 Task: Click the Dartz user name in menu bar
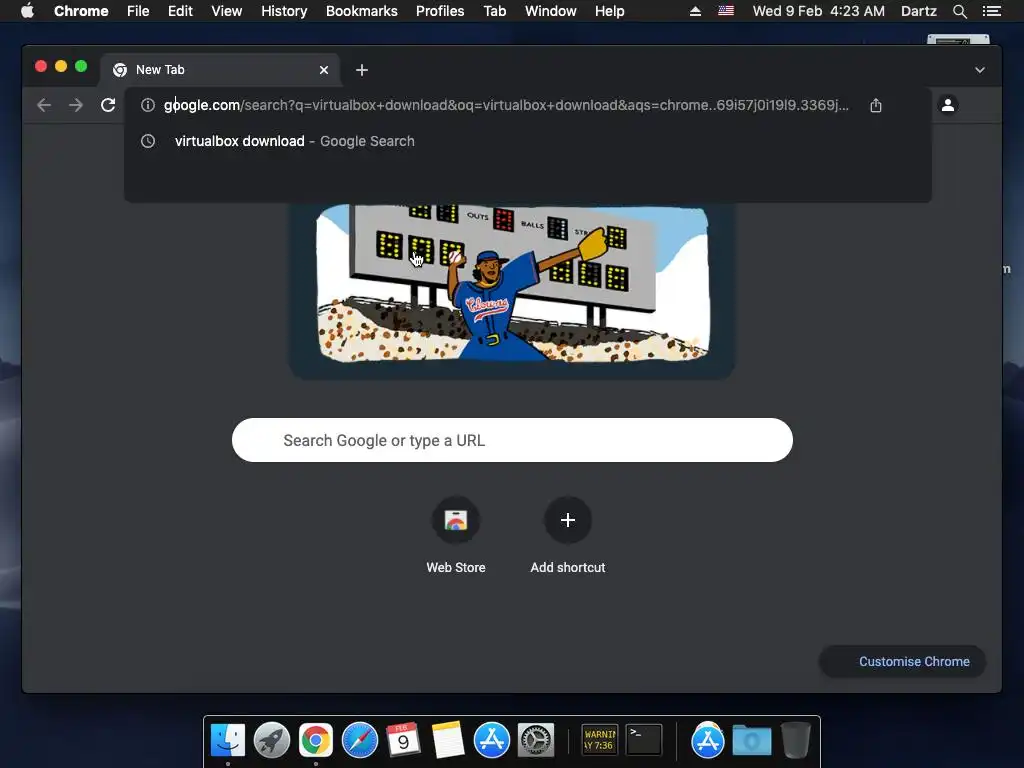click(x=918, y=11)
